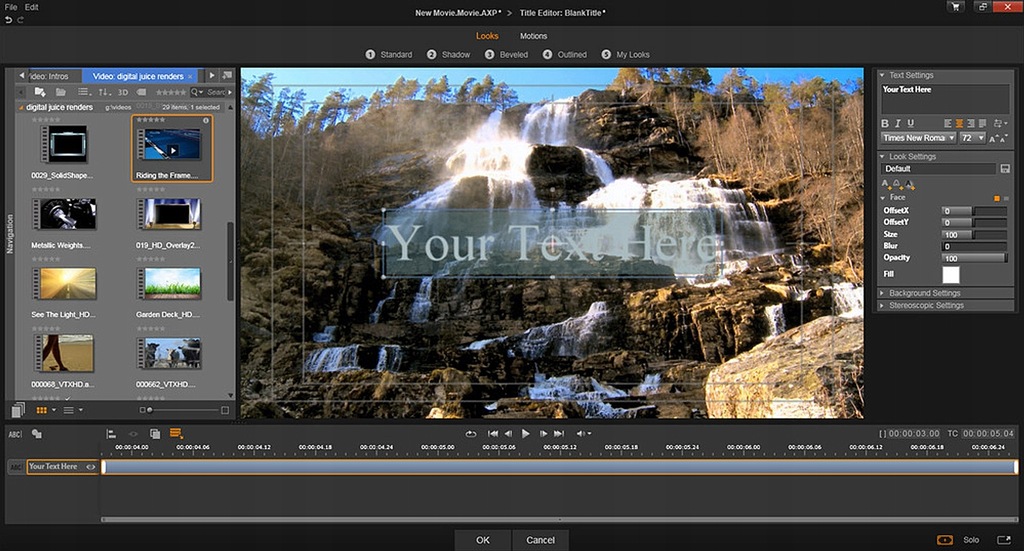Add a new shadow detail layer

(910, 185)
